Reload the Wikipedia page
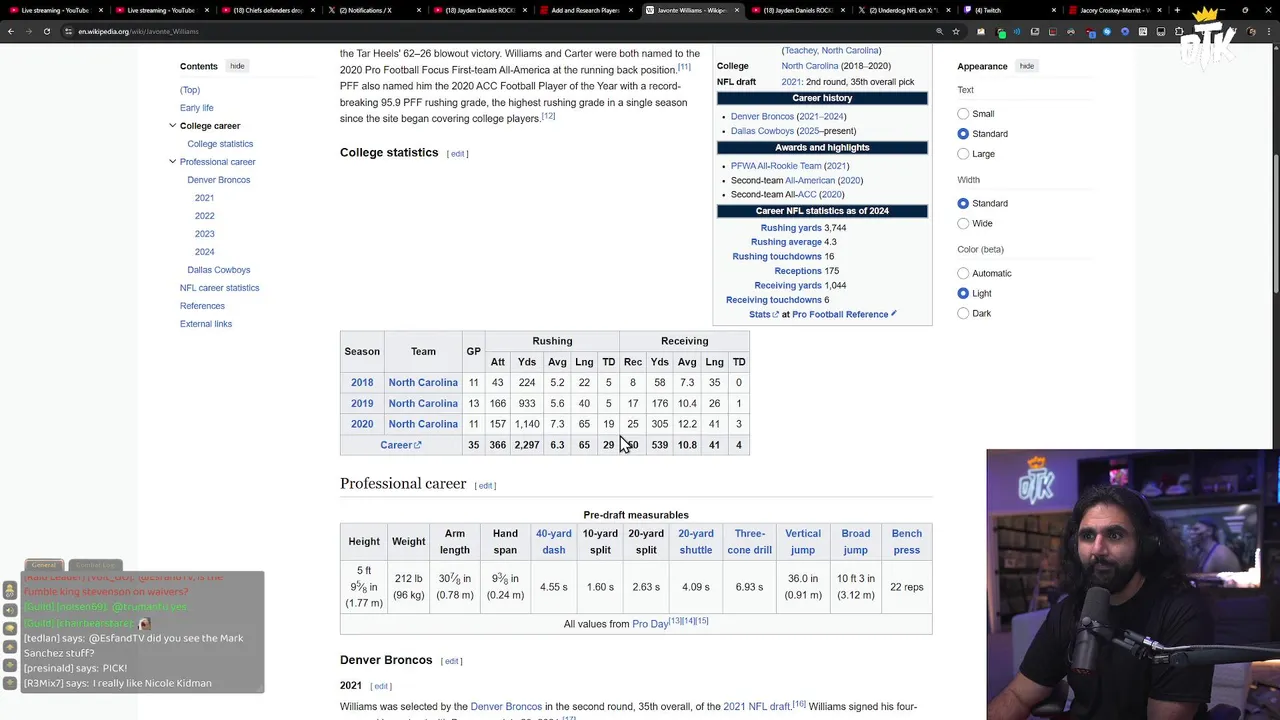1280x720 pixels. pos(46,31)
